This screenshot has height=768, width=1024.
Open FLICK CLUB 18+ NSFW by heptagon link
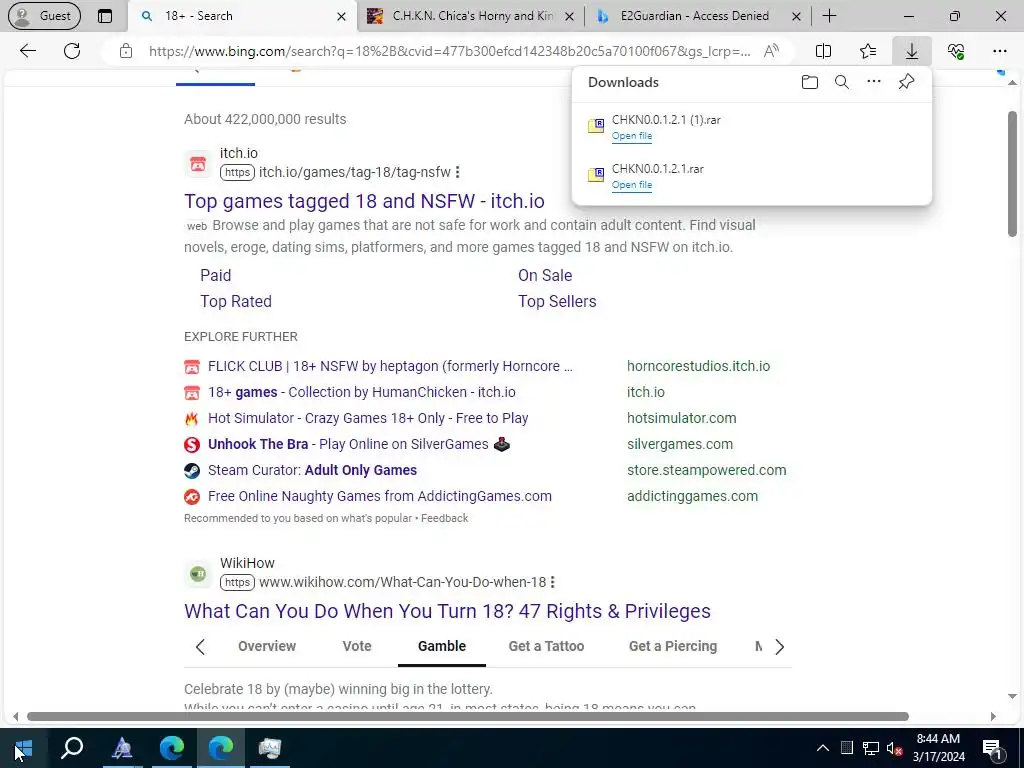pyautogui.click(x=390, y=366)
